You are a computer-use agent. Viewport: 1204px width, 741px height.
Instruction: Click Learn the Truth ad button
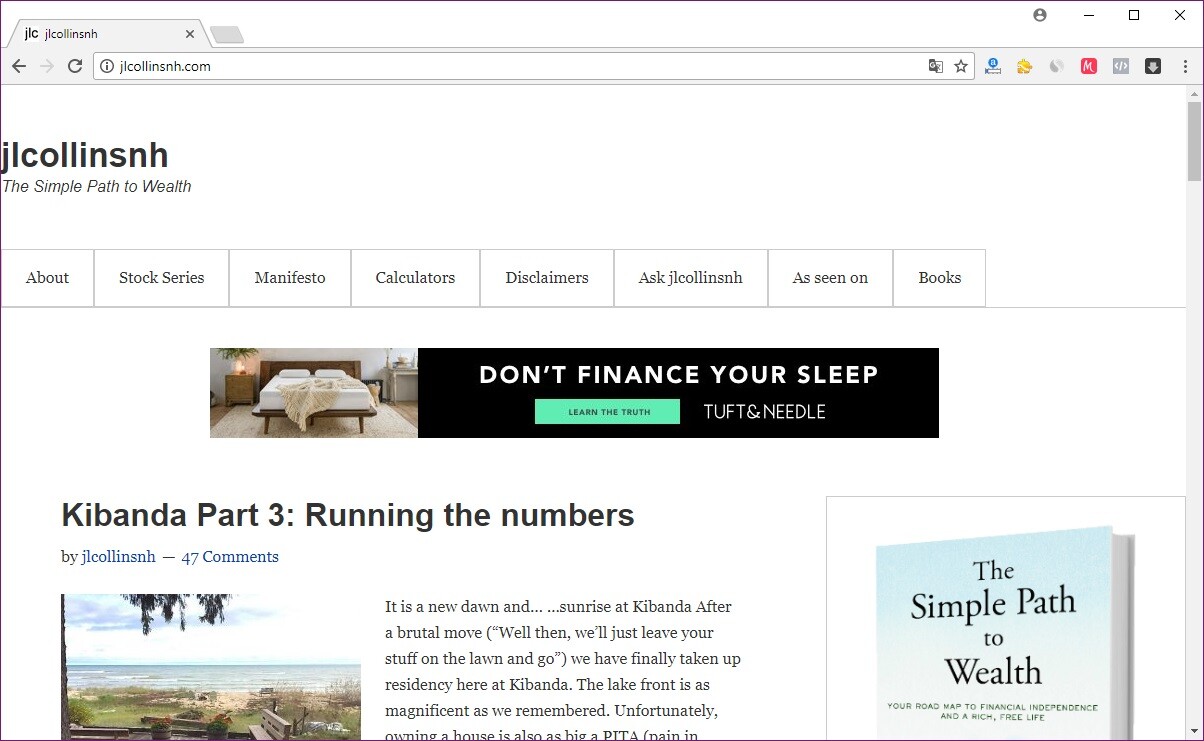[x=607, y=412]
